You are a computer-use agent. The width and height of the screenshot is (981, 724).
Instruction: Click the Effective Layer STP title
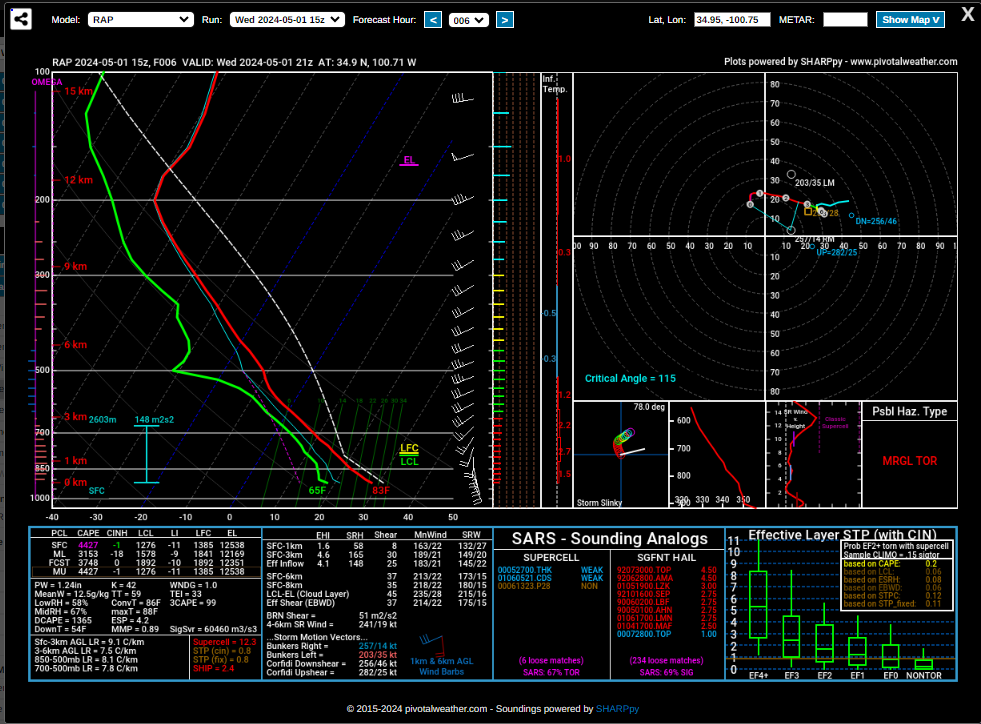point(842,534)
